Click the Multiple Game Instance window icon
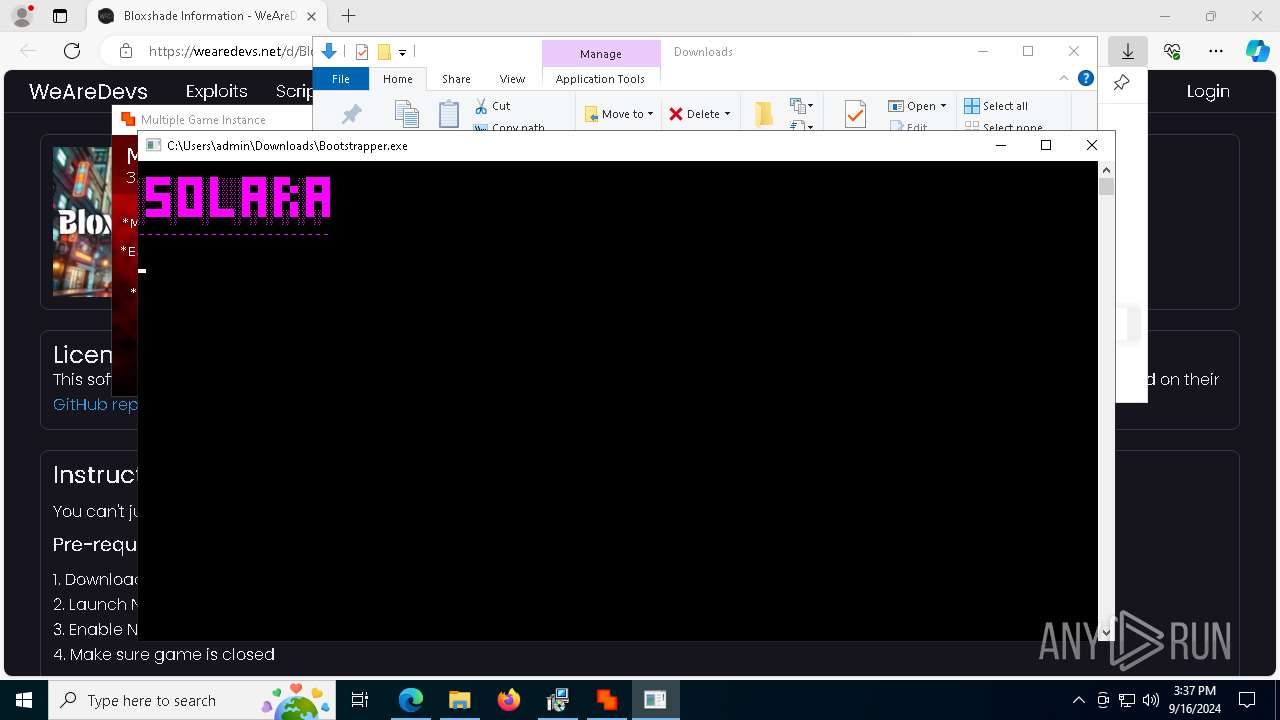This screenshot has width=1280, height=720. point(127,119)
